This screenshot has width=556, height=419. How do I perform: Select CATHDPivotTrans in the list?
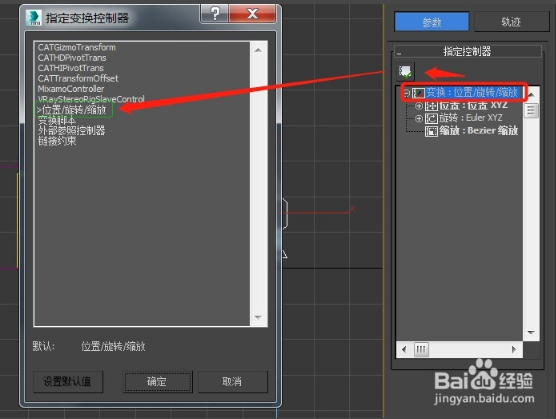pos(72,57)
